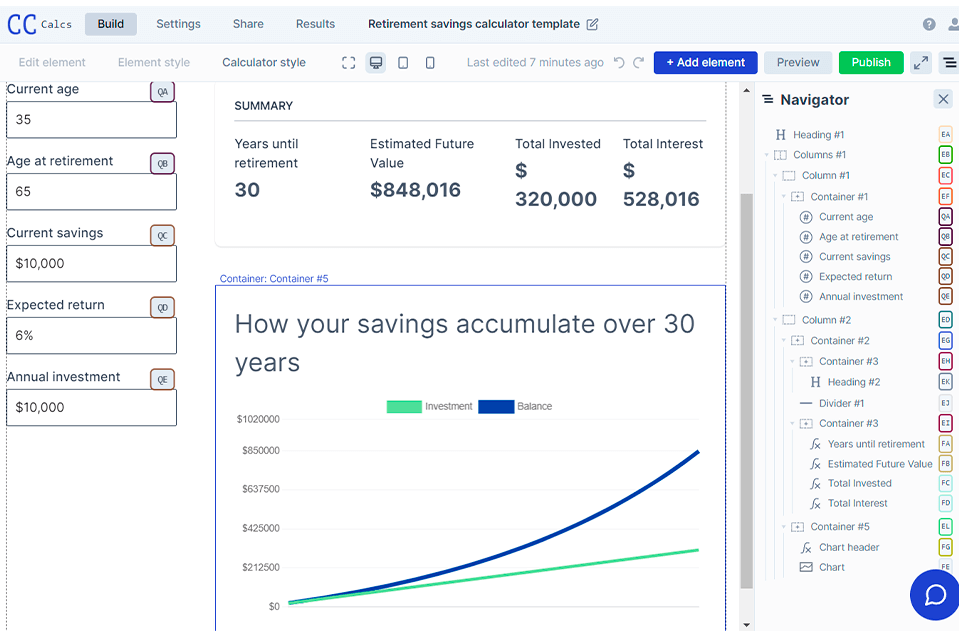Collapse Column #1 tree node
The image size is (960, 640).
775,176
